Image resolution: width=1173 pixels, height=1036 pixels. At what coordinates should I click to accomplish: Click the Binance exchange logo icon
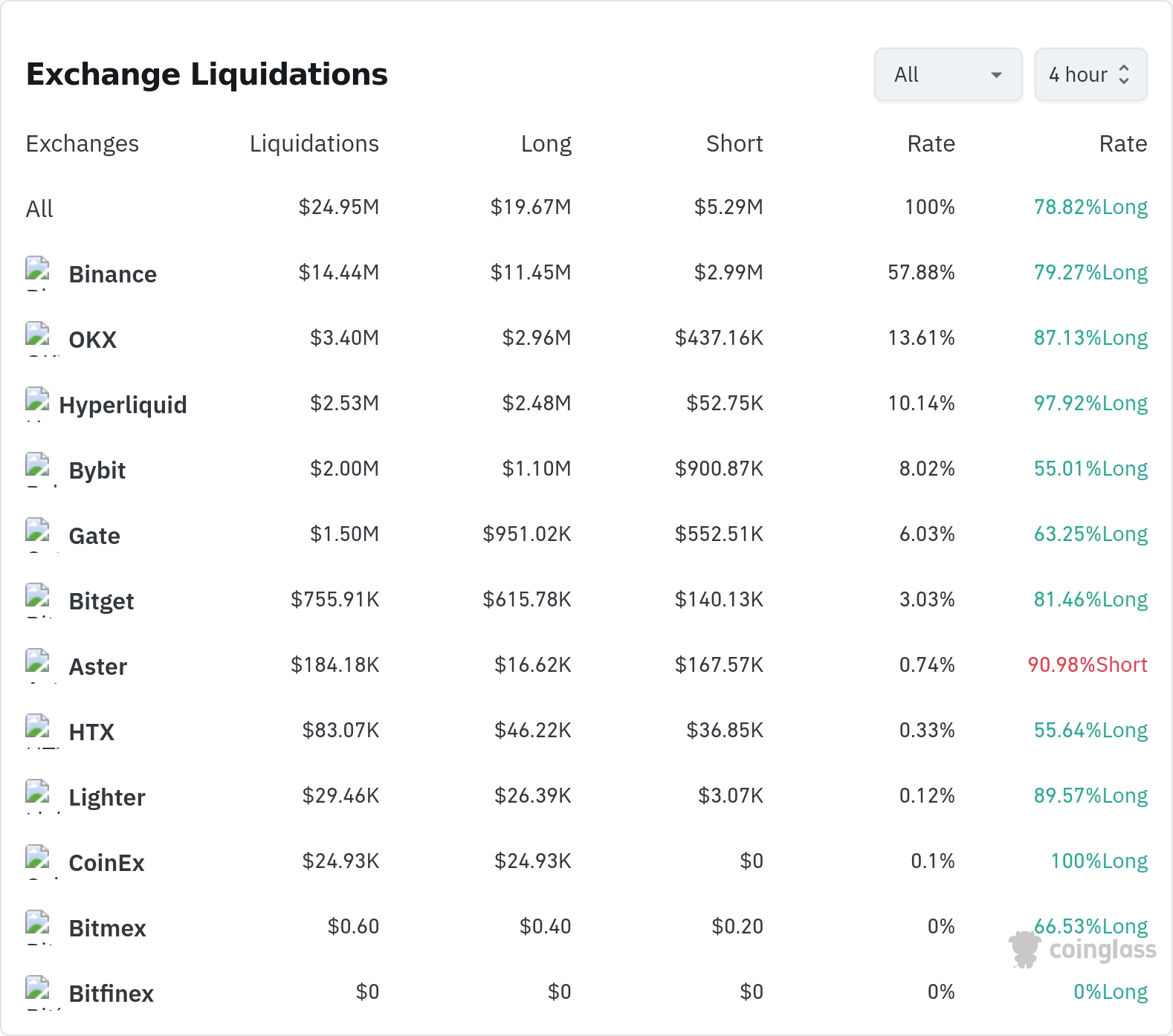coord(37,273)
